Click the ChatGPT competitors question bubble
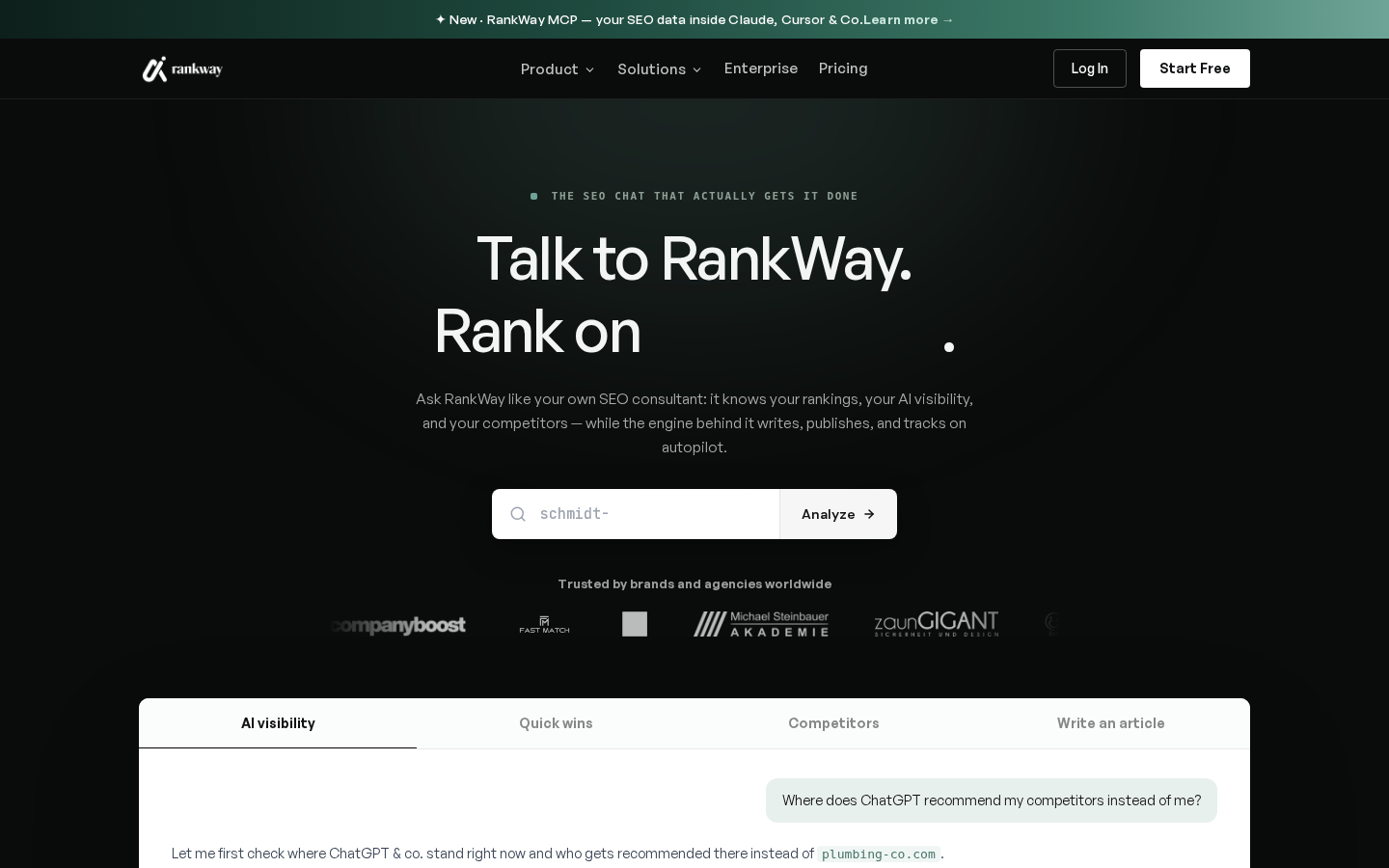Screen dimensions: 1389x868 pyautogui.click(x=992, y=800)
